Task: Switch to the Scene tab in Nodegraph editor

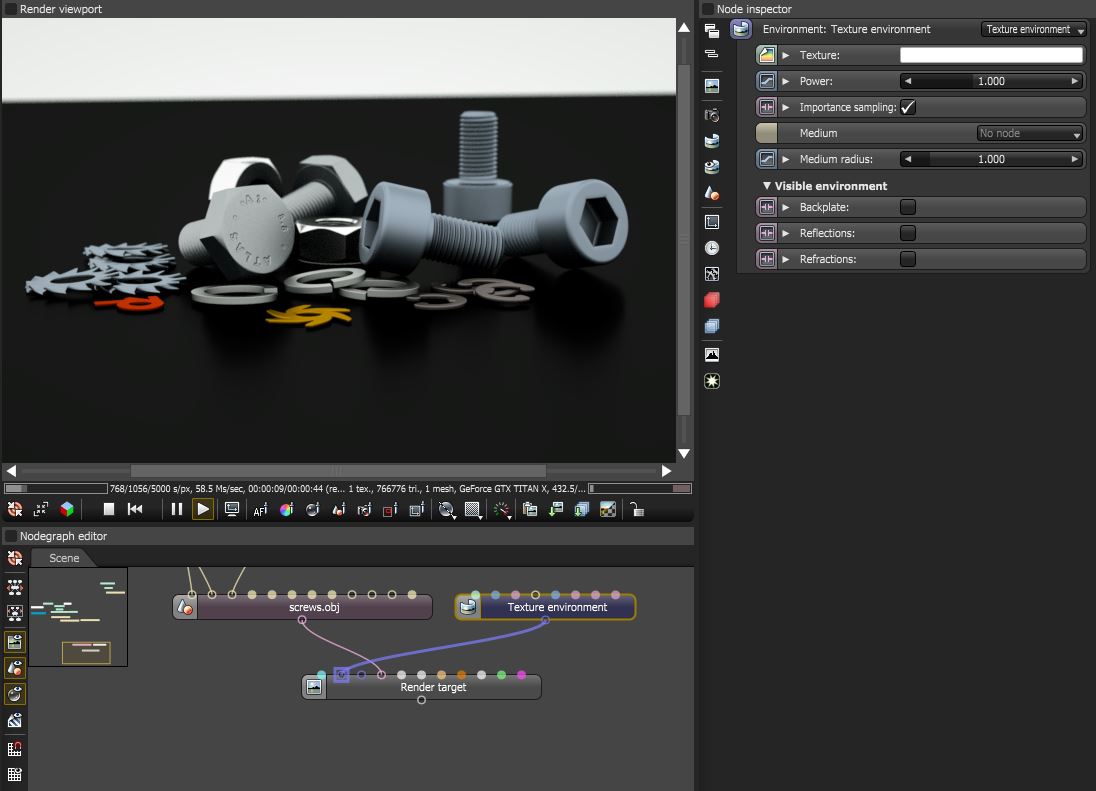Action: pyautogui.click(x=63, y=558)
